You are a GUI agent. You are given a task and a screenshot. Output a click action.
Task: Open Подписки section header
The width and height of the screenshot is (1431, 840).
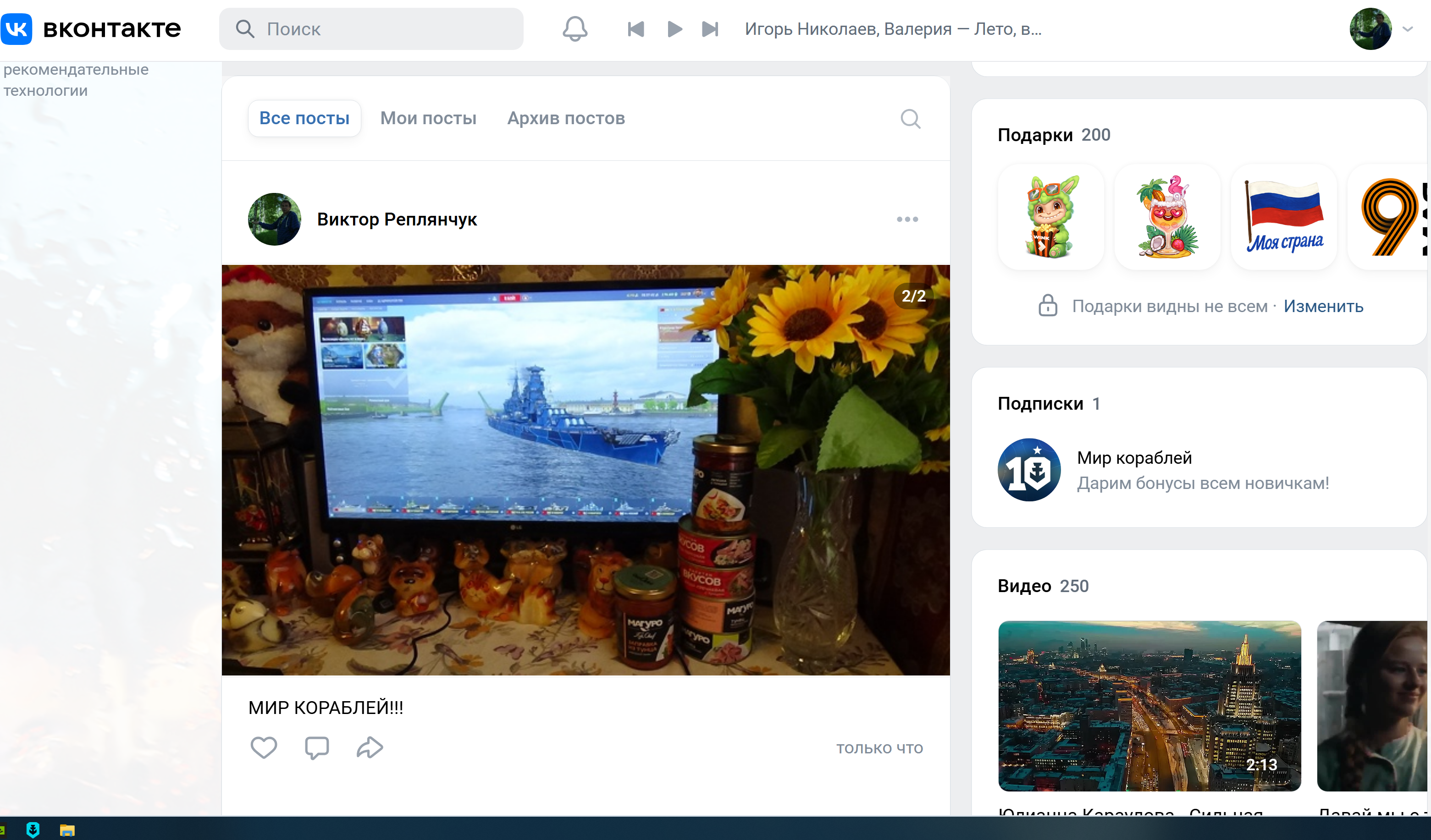pyautogui.click(x=1049, y=404)
